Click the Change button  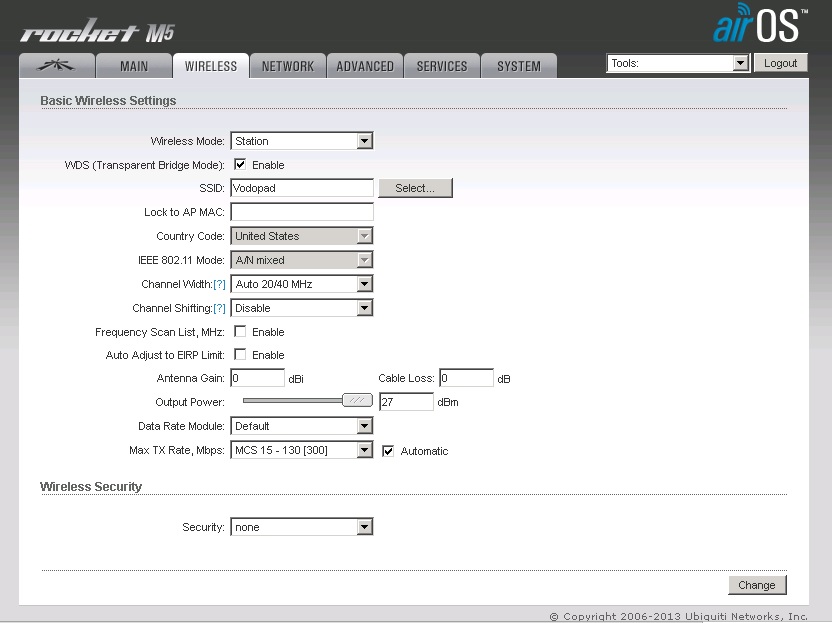756,585
